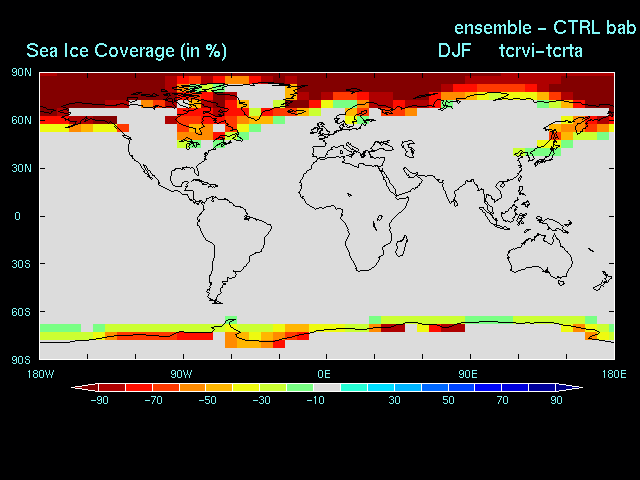Image resolution: width=640 pixels, height=480 pixels.
Task: Click the 0E longitude axis label
Action: 324,374
